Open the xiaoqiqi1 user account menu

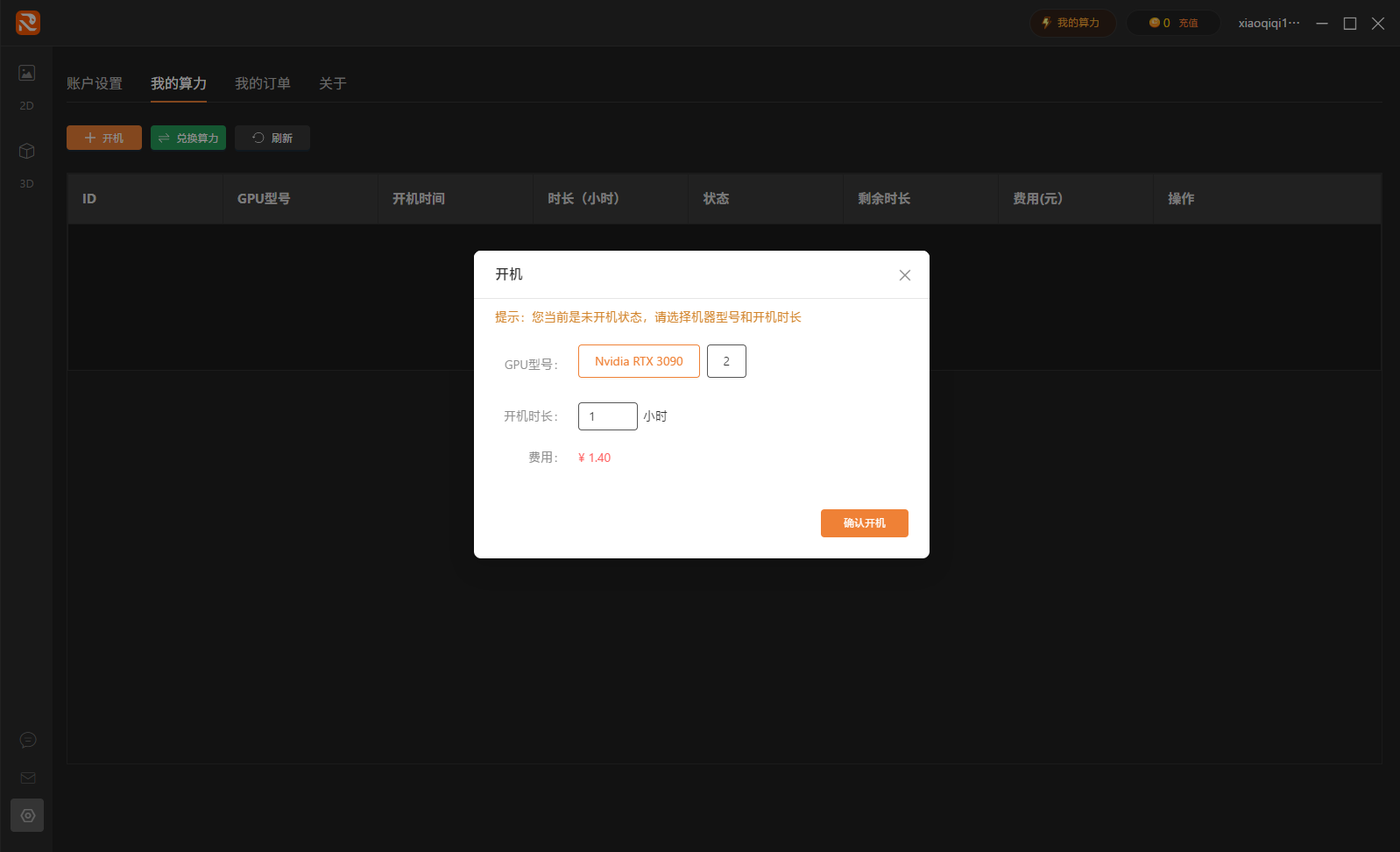tap(1269, 23)
